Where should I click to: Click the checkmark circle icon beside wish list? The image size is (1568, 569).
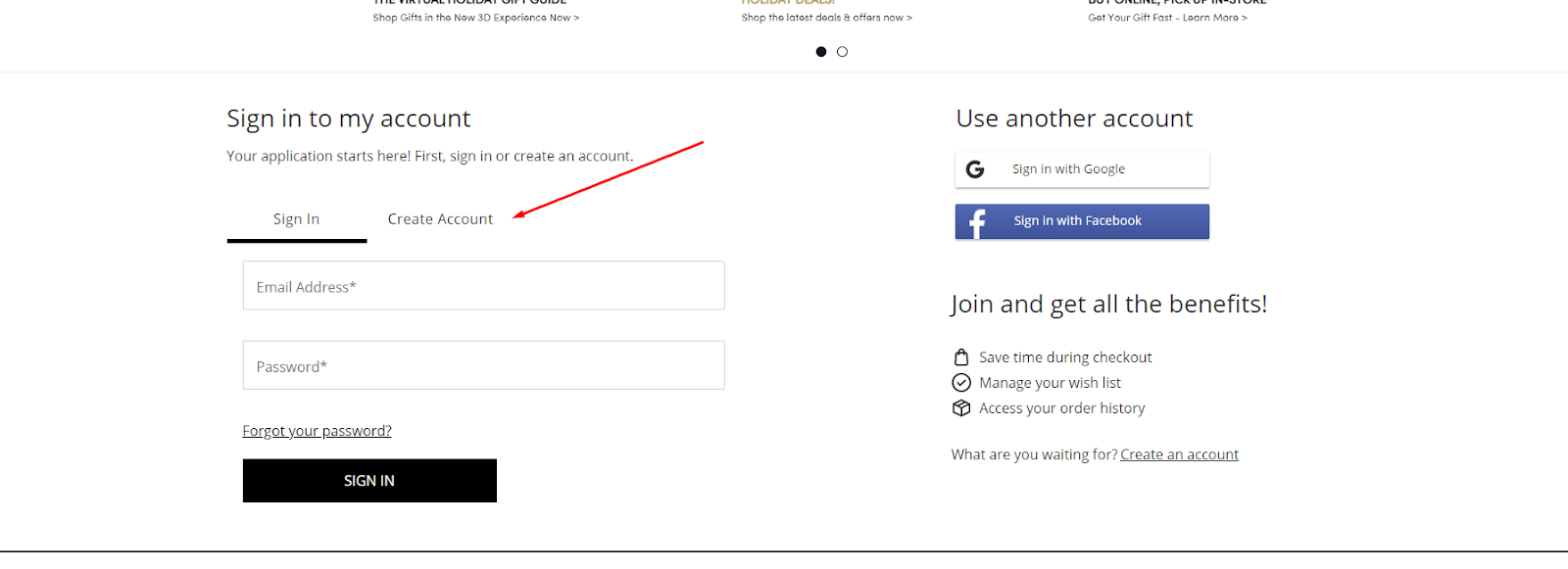961,383
